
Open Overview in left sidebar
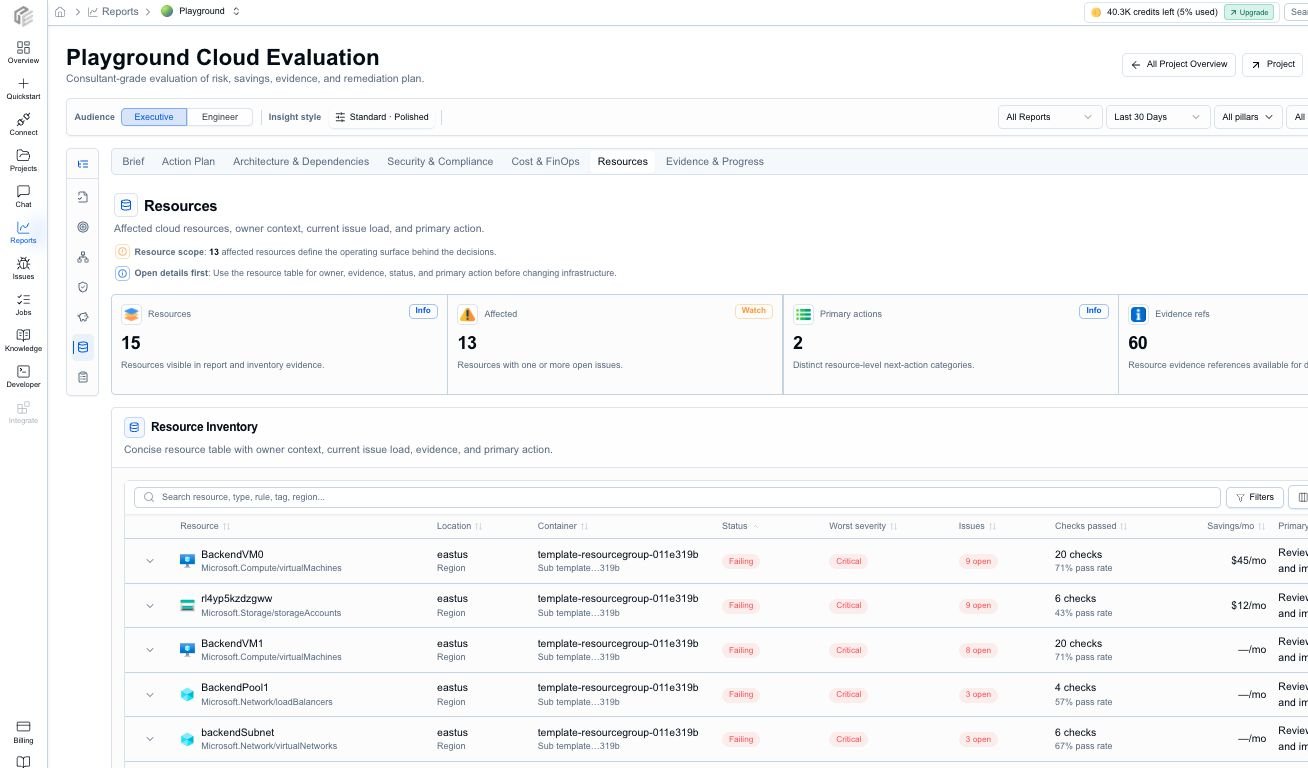pyautogui.click(x=23, y=52)
